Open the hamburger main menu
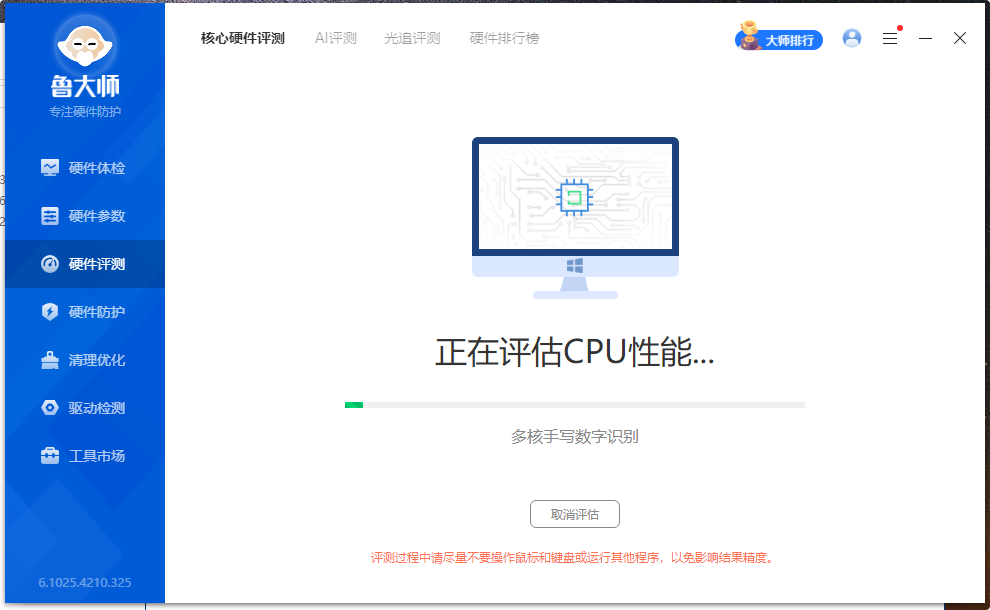 890,39
